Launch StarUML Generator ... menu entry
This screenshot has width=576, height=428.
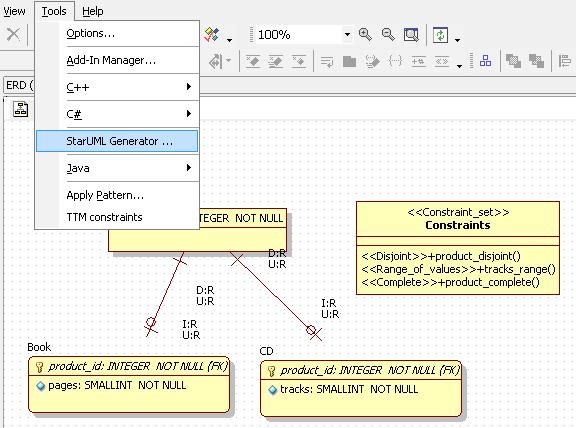pos(117,141)
